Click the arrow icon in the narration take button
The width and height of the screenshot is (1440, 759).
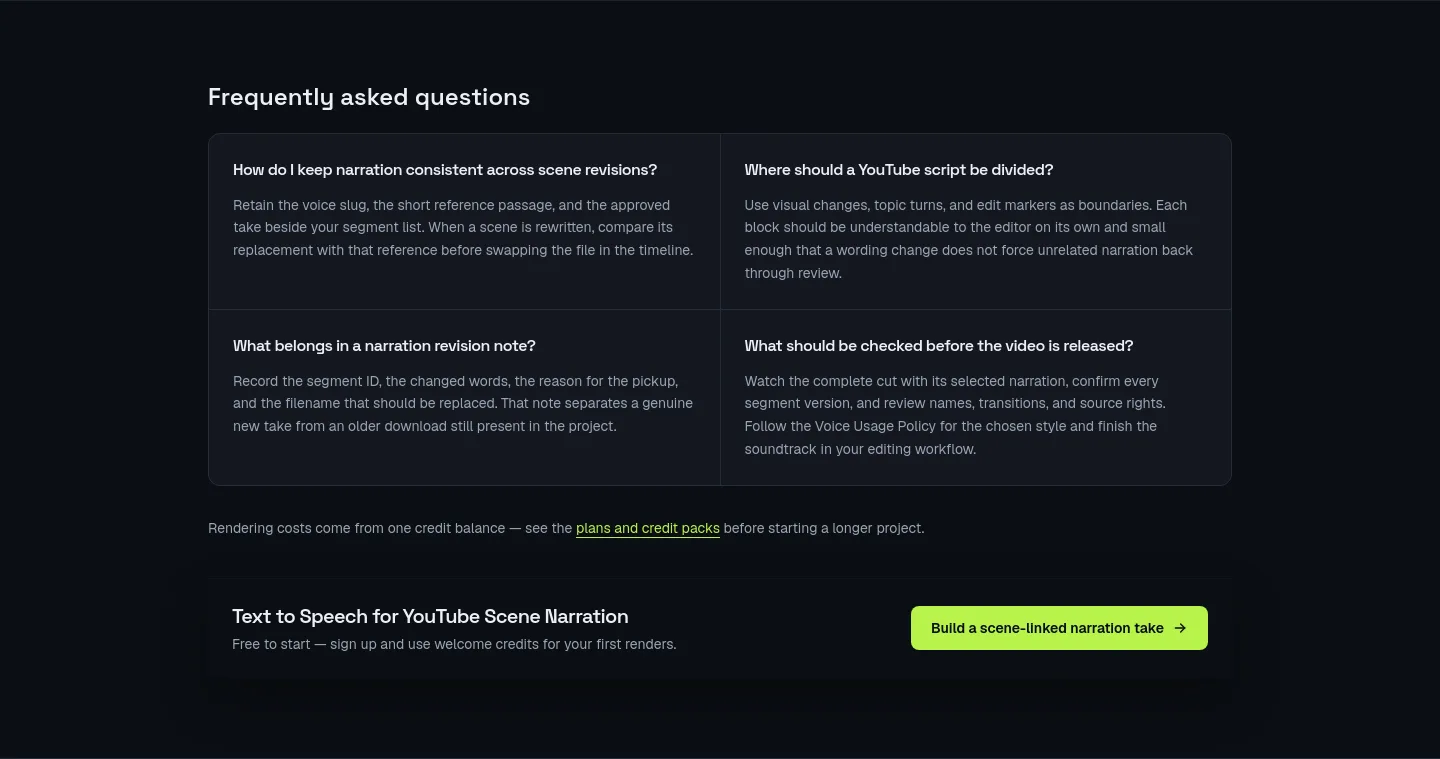click(x=1180, y=628)
